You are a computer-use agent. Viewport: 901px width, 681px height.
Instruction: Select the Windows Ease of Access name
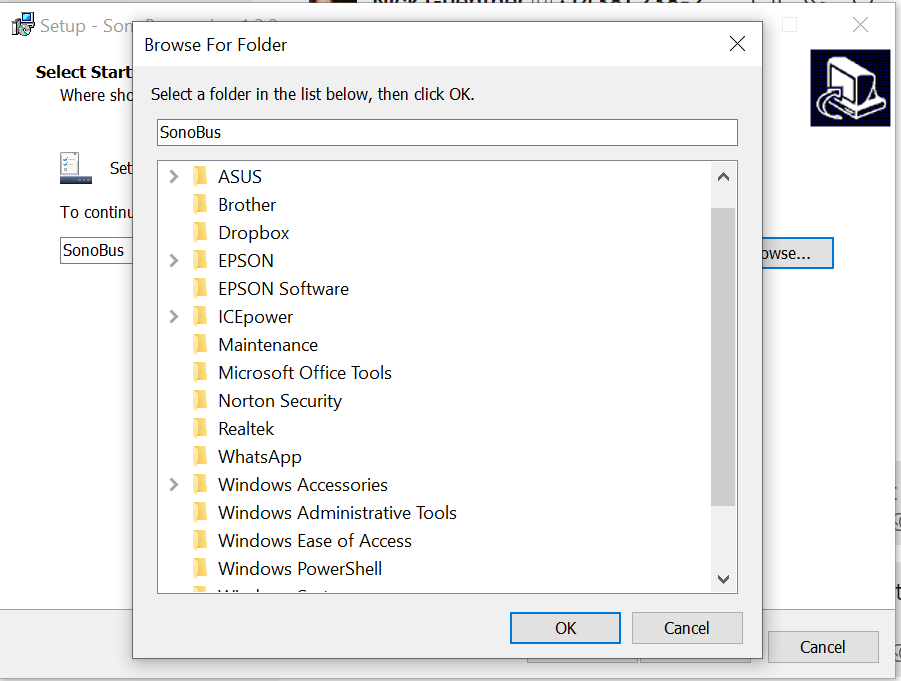[315, 541]
